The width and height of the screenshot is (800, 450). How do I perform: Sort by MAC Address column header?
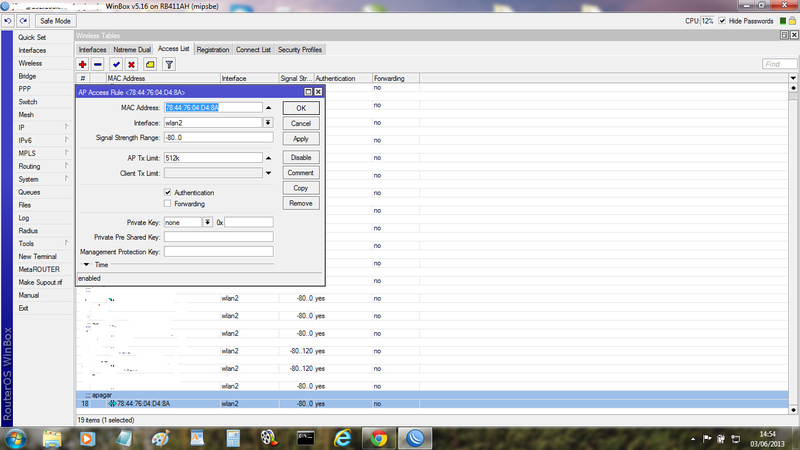(163, 78)
